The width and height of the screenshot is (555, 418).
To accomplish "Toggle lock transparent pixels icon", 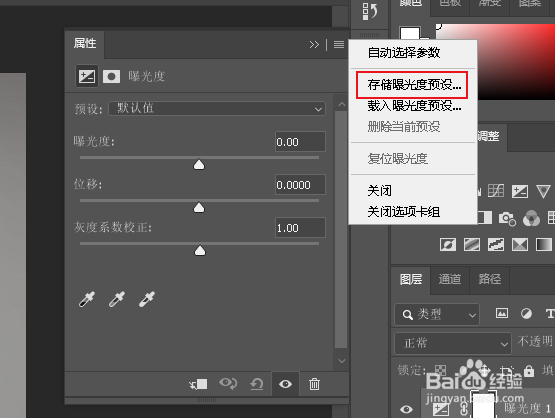I will [440, 371].
